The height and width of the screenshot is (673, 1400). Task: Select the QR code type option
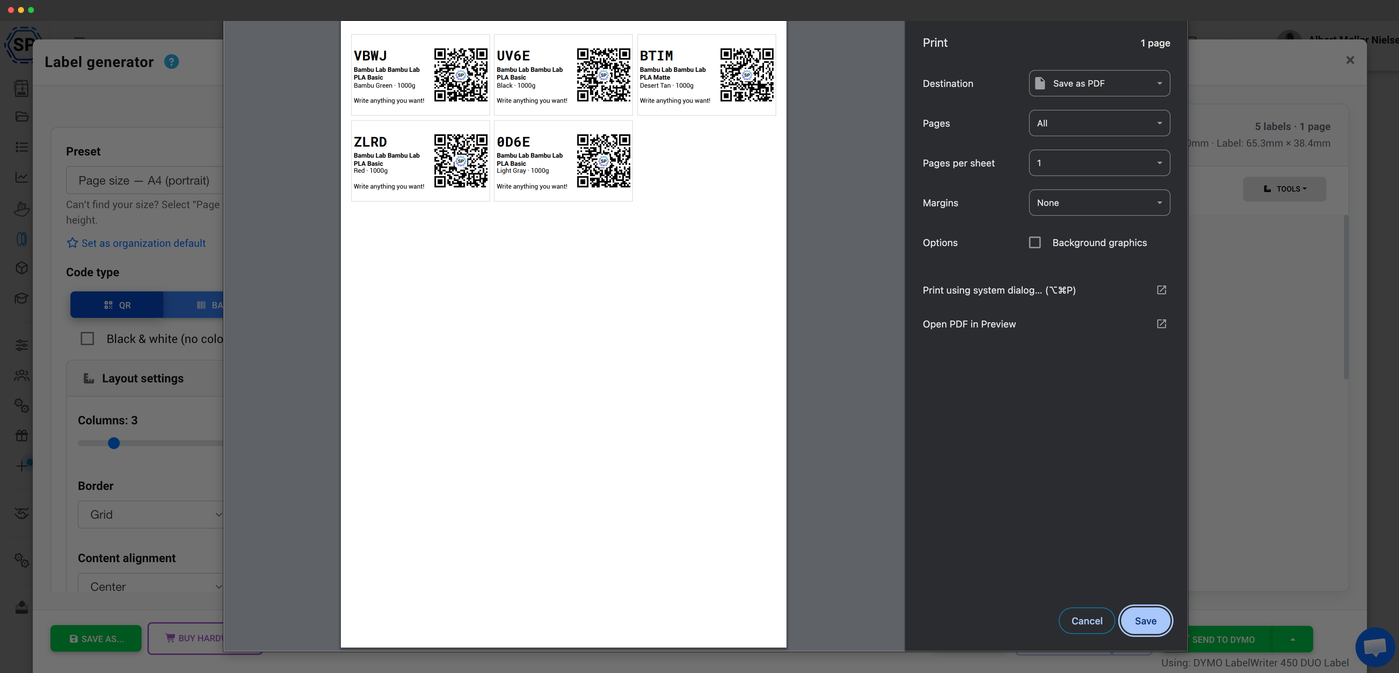117,305
